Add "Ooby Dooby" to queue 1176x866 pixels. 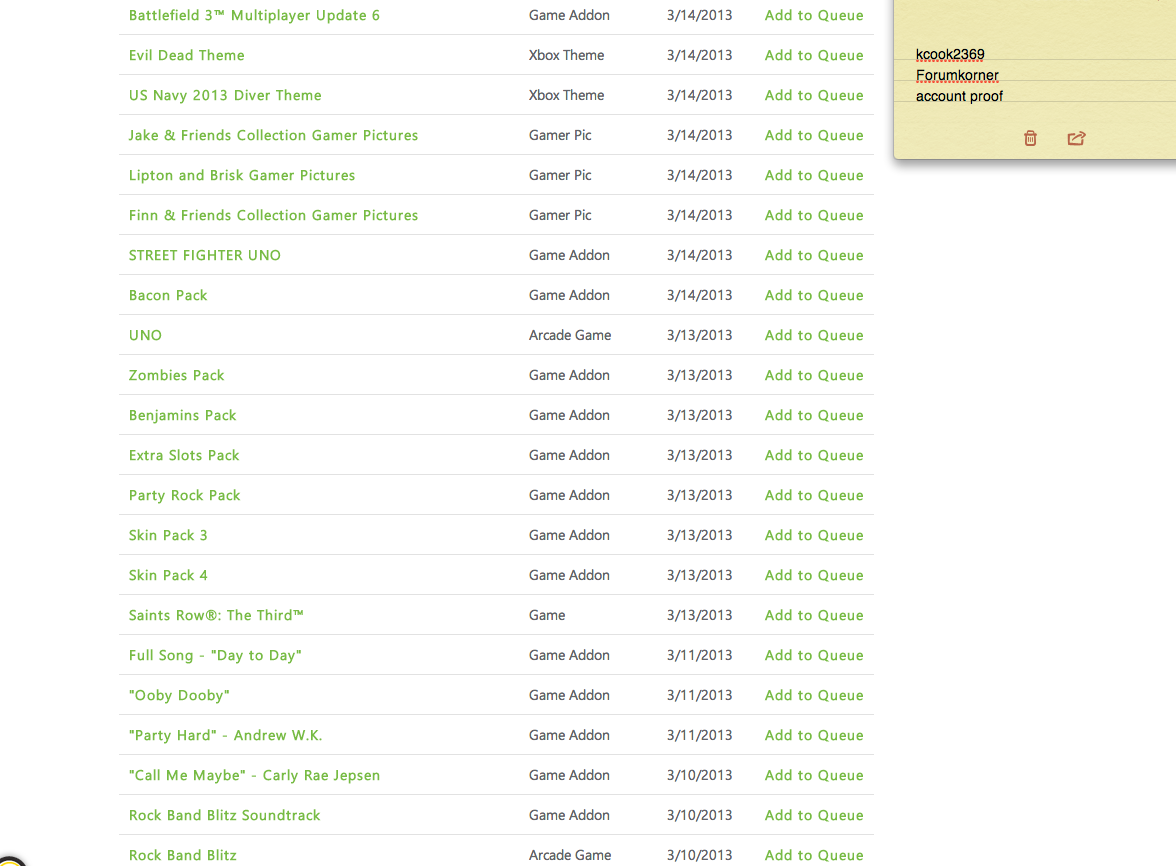point(814,695)
